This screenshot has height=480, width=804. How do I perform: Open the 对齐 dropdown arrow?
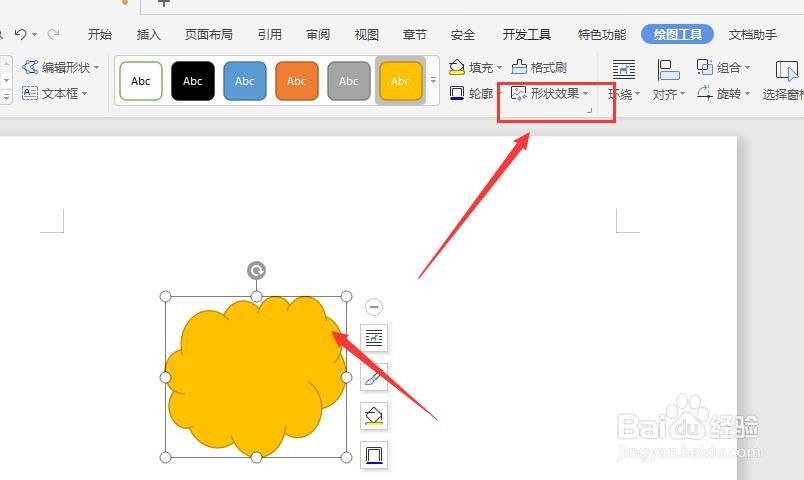682,94
